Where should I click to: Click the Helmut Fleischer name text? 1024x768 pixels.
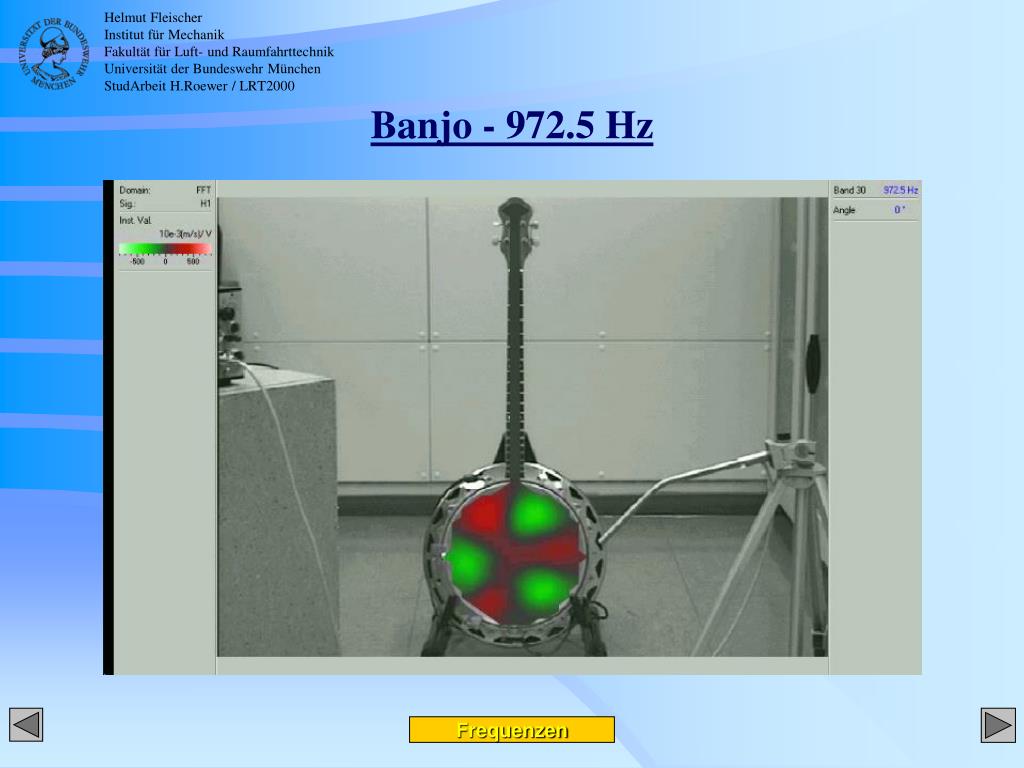coord(153,18)
